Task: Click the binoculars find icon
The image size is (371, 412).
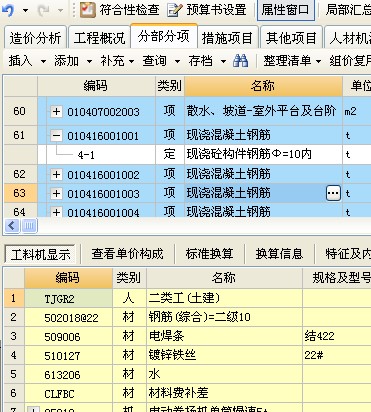Action: tap(241, 61)
